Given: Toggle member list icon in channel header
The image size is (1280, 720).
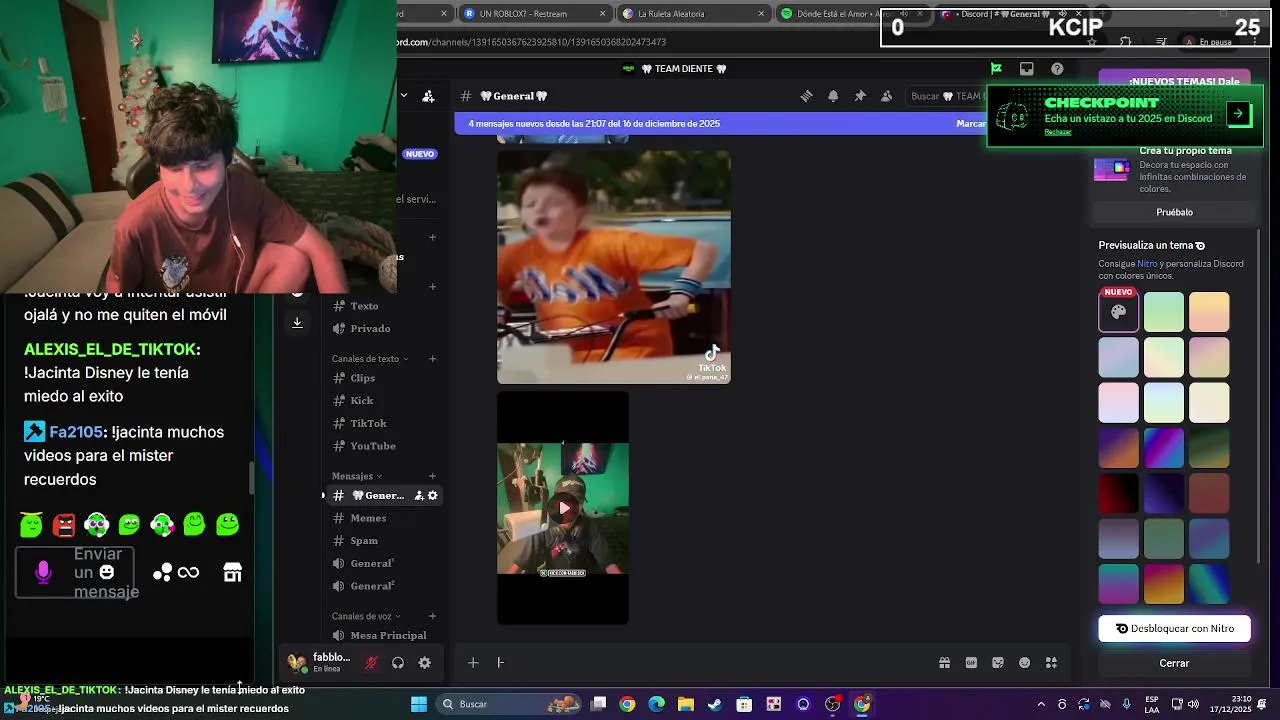Looking at the screenshot, I should [x=886, y=96].
